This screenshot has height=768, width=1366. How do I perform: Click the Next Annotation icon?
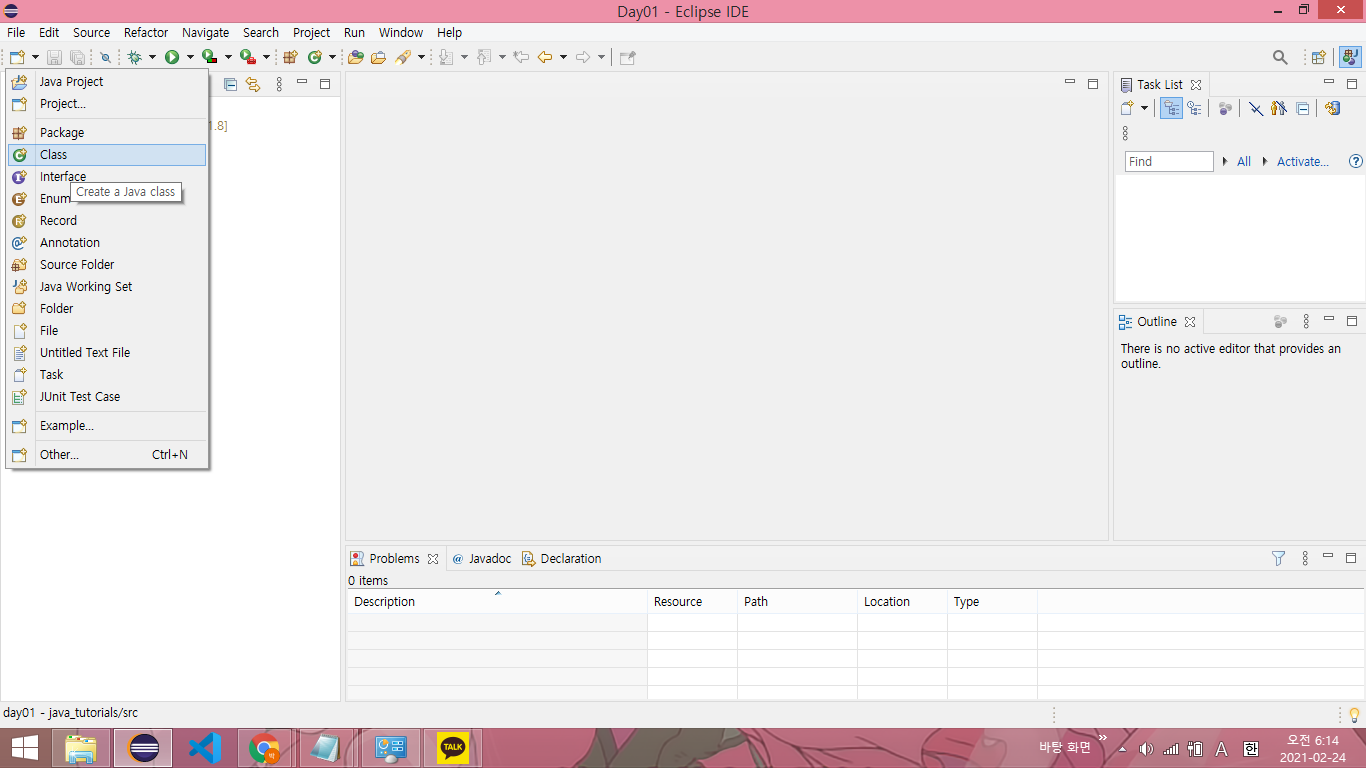pyautogui.click(x=446, y=57)
